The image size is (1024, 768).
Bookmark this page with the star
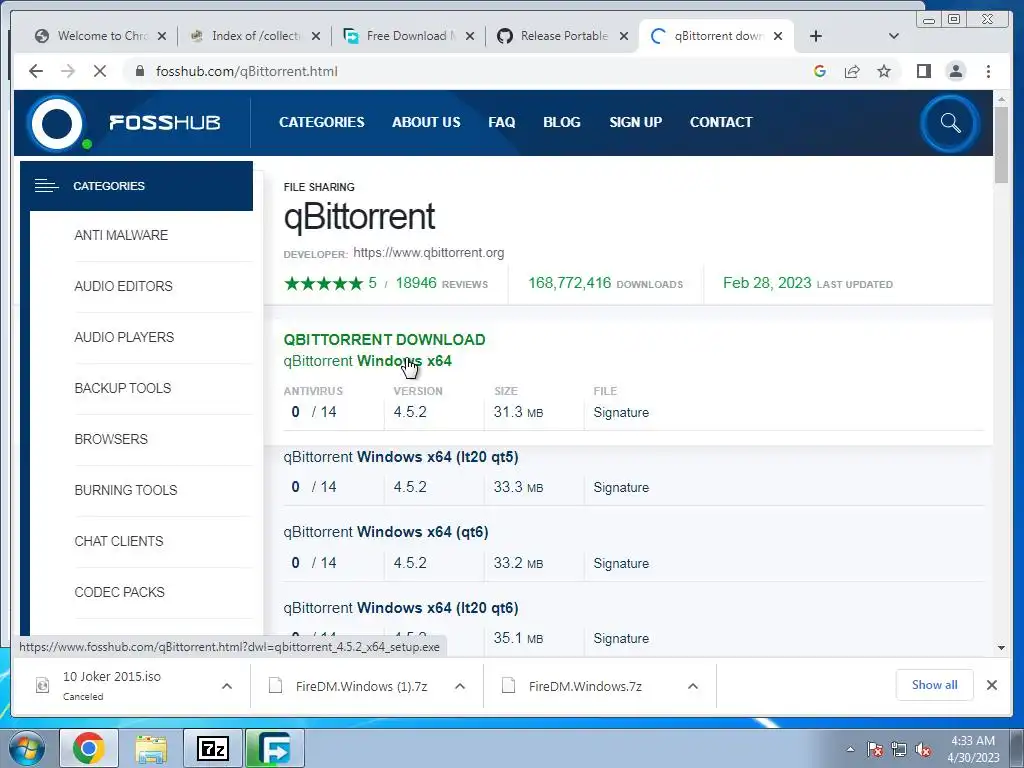pyautogui.click(x=884, y=71)
